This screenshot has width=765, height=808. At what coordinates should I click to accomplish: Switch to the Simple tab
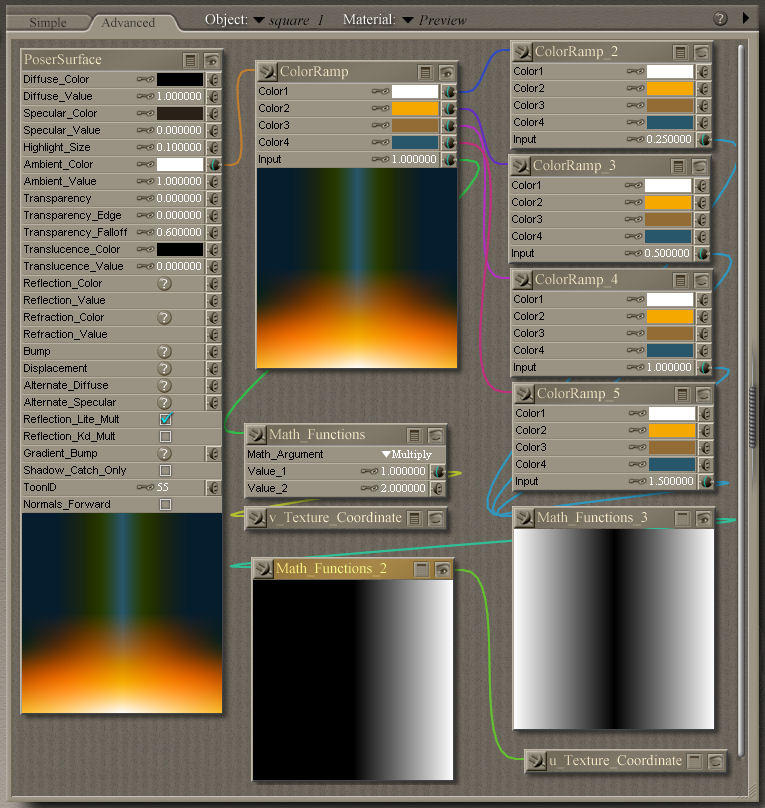tap(47, 22)
